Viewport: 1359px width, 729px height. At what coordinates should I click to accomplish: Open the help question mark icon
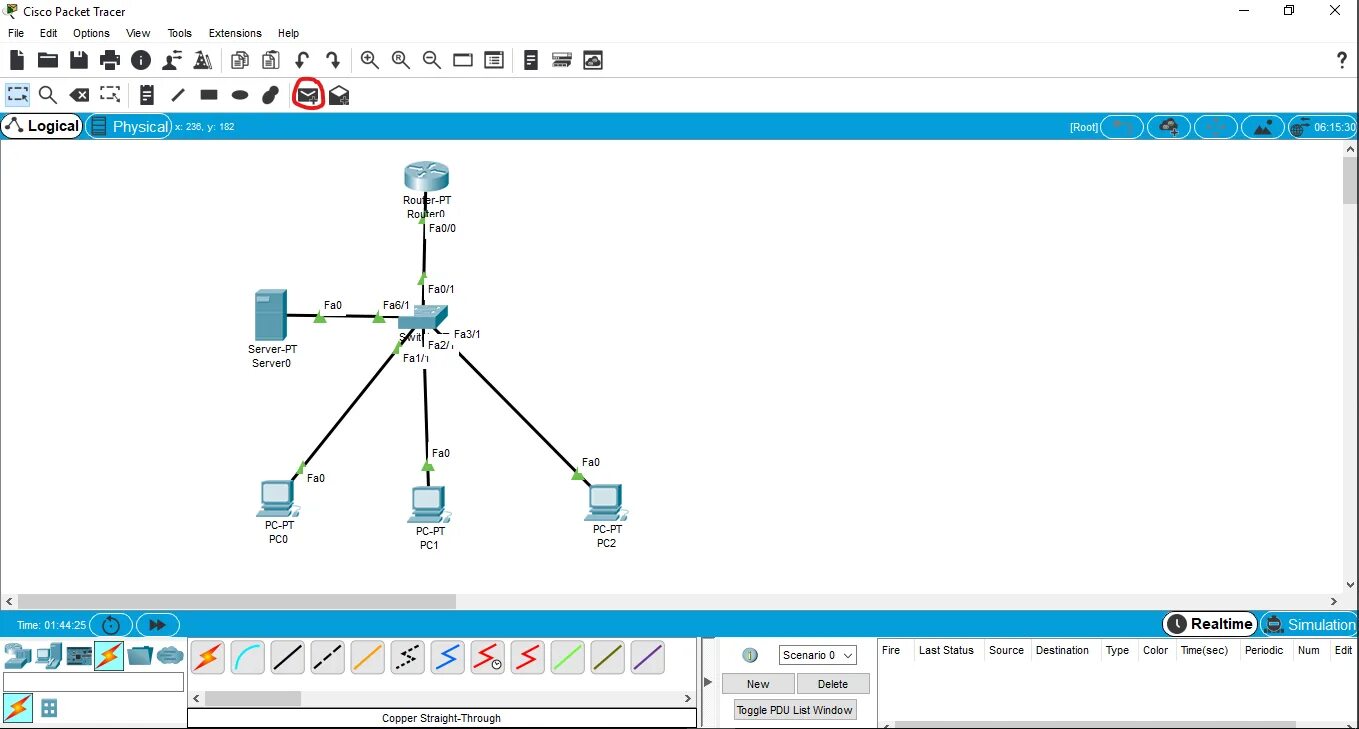click(x=1342, y=60)
